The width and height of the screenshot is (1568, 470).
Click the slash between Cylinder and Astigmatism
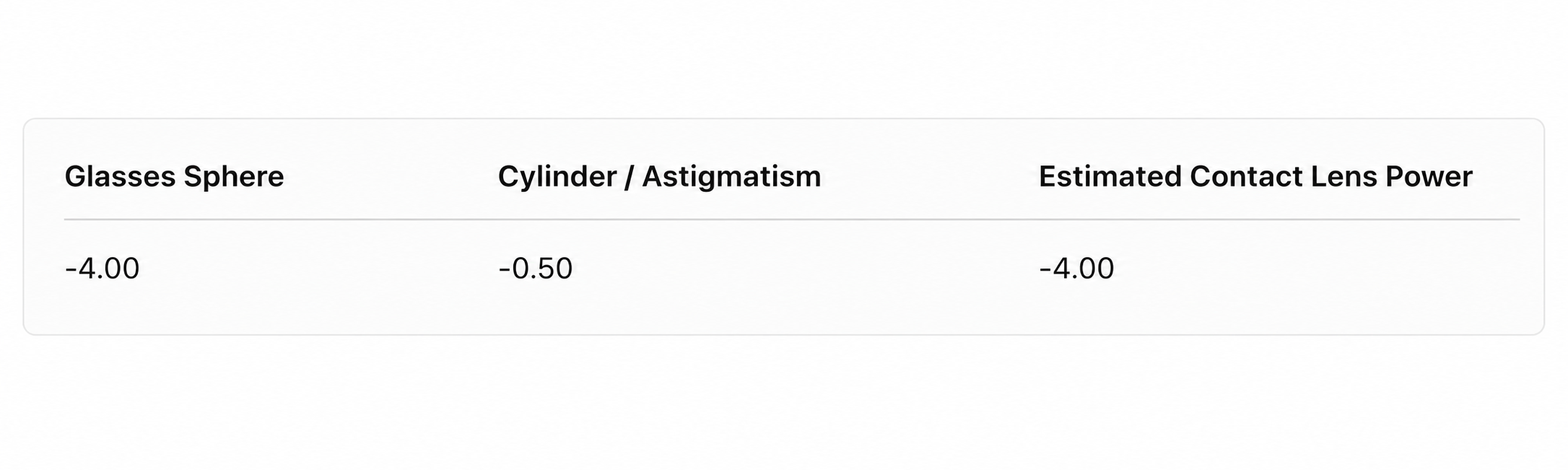(629, 177)
